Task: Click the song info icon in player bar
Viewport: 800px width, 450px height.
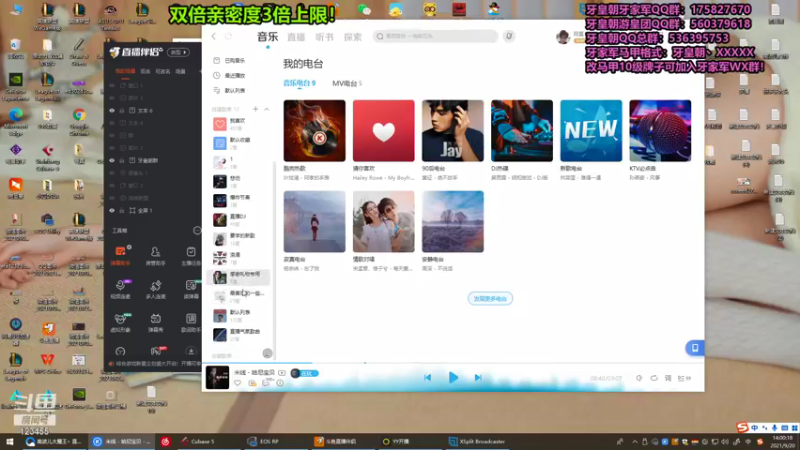Action: (280, 383)
